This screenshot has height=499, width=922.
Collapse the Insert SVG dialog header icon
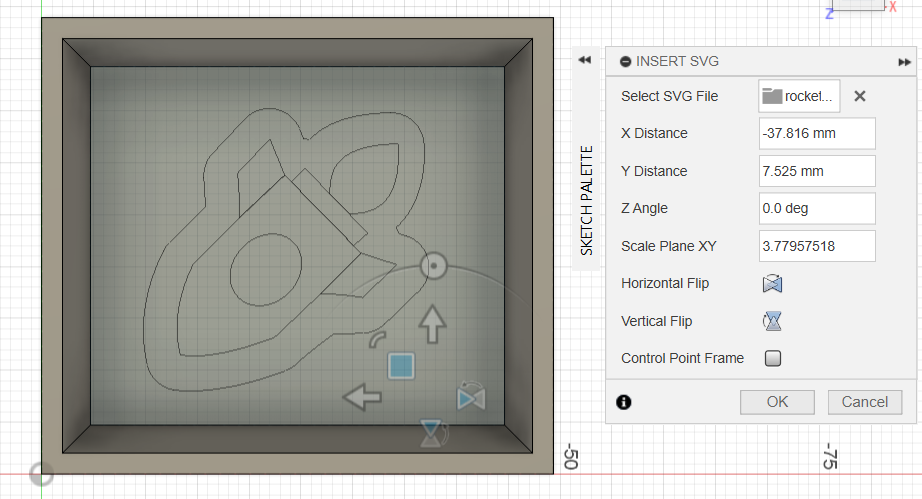pos(626,61)
